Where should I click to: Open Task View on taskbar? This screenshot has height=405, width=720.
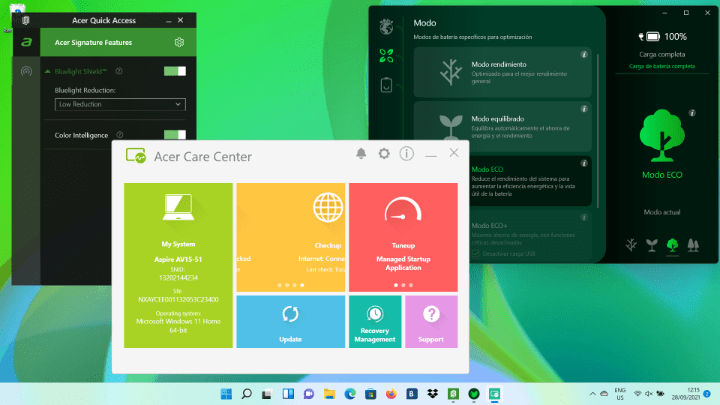point(267,394)
